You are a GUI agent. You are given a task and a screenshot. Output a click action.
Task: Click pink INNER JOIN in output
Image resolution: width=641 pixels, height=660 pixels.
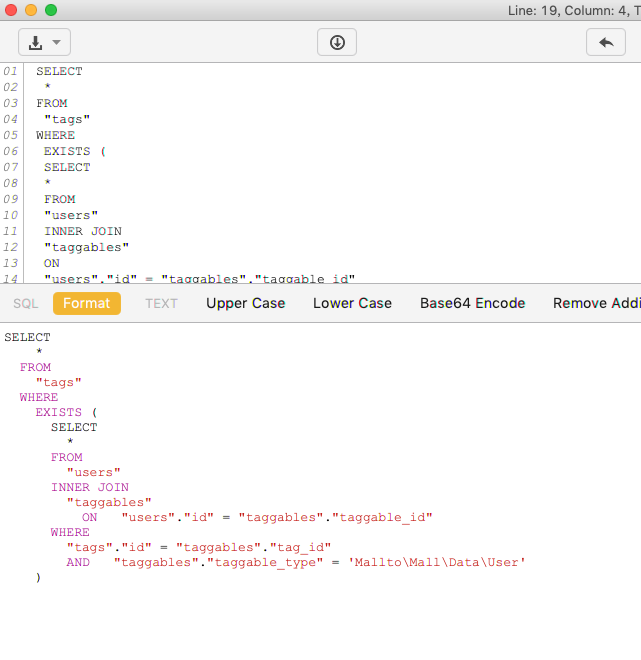[90, 487]
